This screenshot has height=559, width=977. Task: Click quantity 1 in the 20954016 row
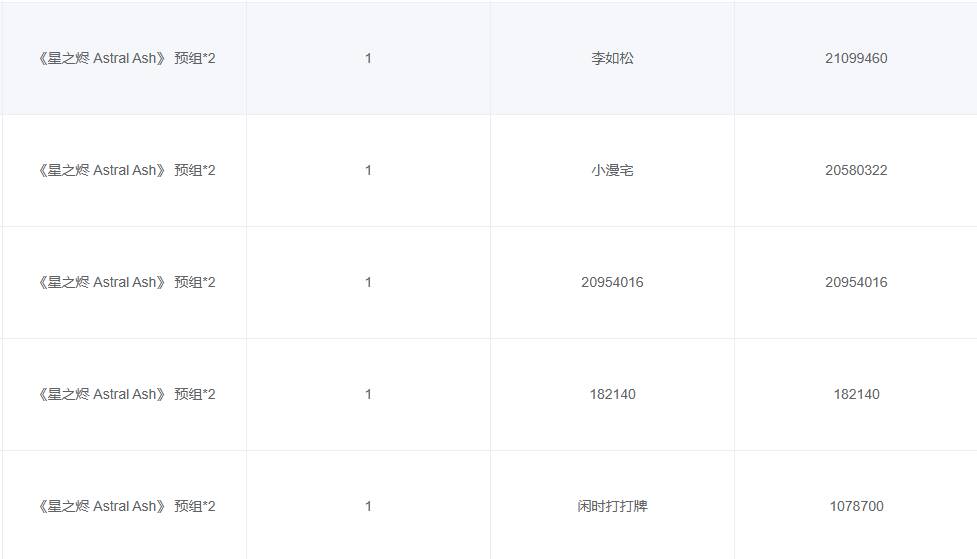point(368,282)
